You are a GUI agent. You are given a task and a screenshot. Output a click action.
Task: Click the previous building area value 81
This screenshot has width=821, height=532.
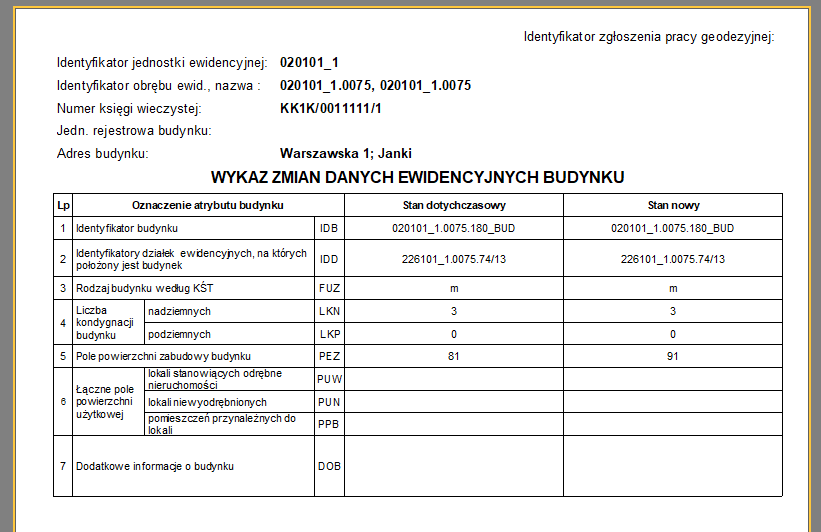[453, 356]
